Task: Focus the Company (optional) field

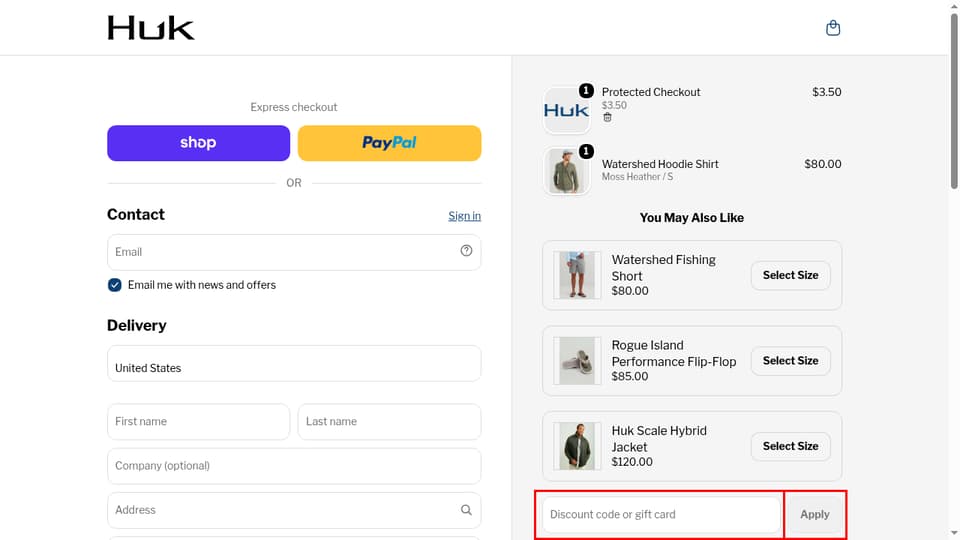Action: [x=294, y=466]
